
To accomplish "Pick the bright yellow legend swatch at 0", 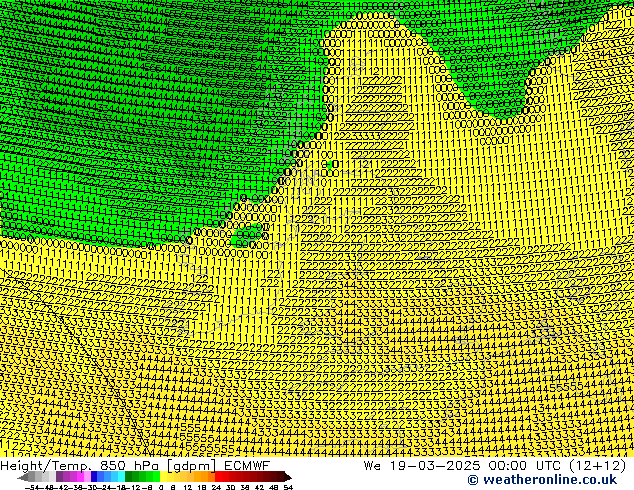I will [163, 477].
